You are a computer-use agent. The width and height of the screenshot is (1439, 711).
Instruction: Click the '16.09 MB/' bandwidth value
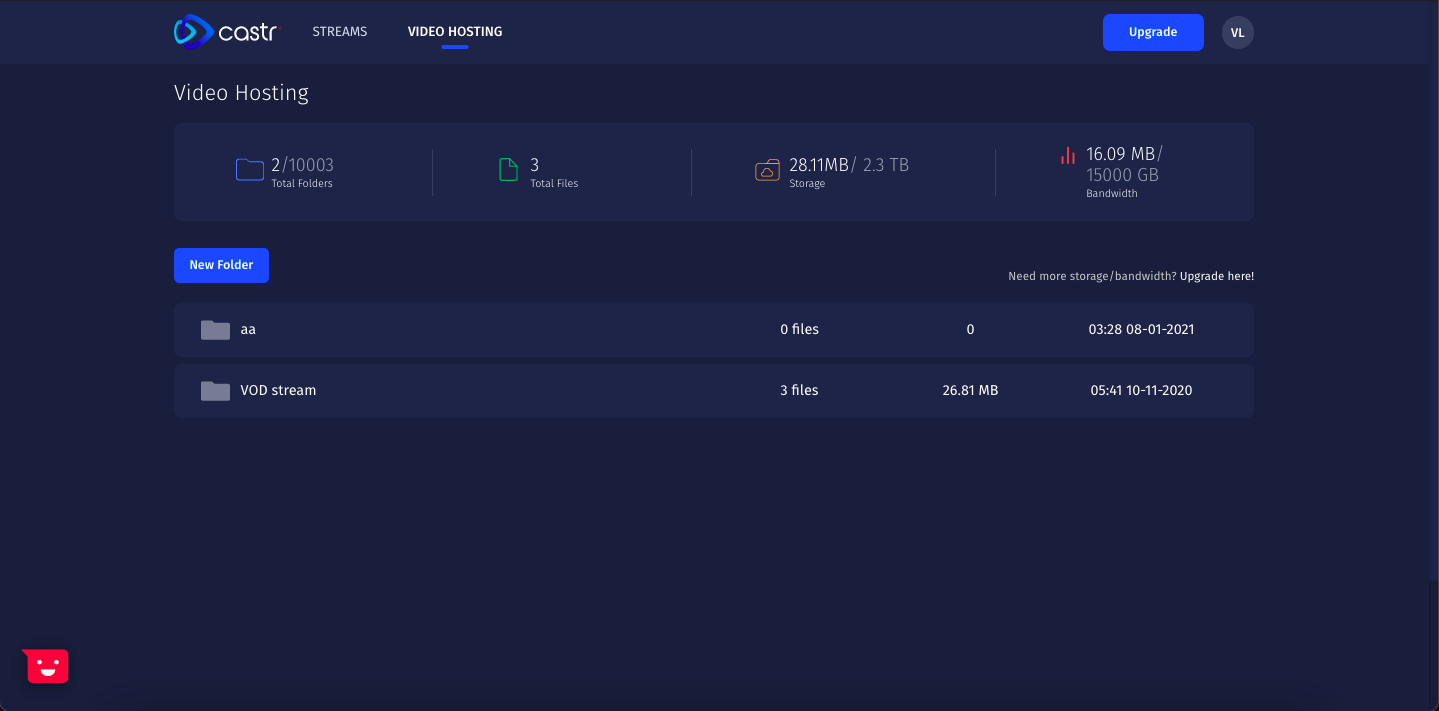1124,154
